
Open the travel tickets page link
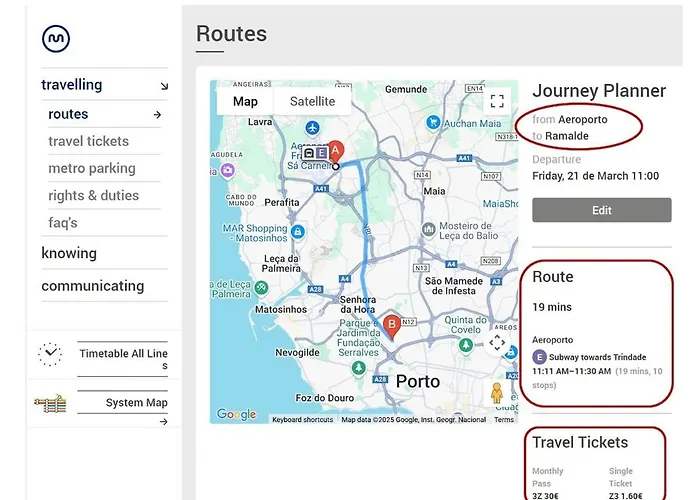88,142
